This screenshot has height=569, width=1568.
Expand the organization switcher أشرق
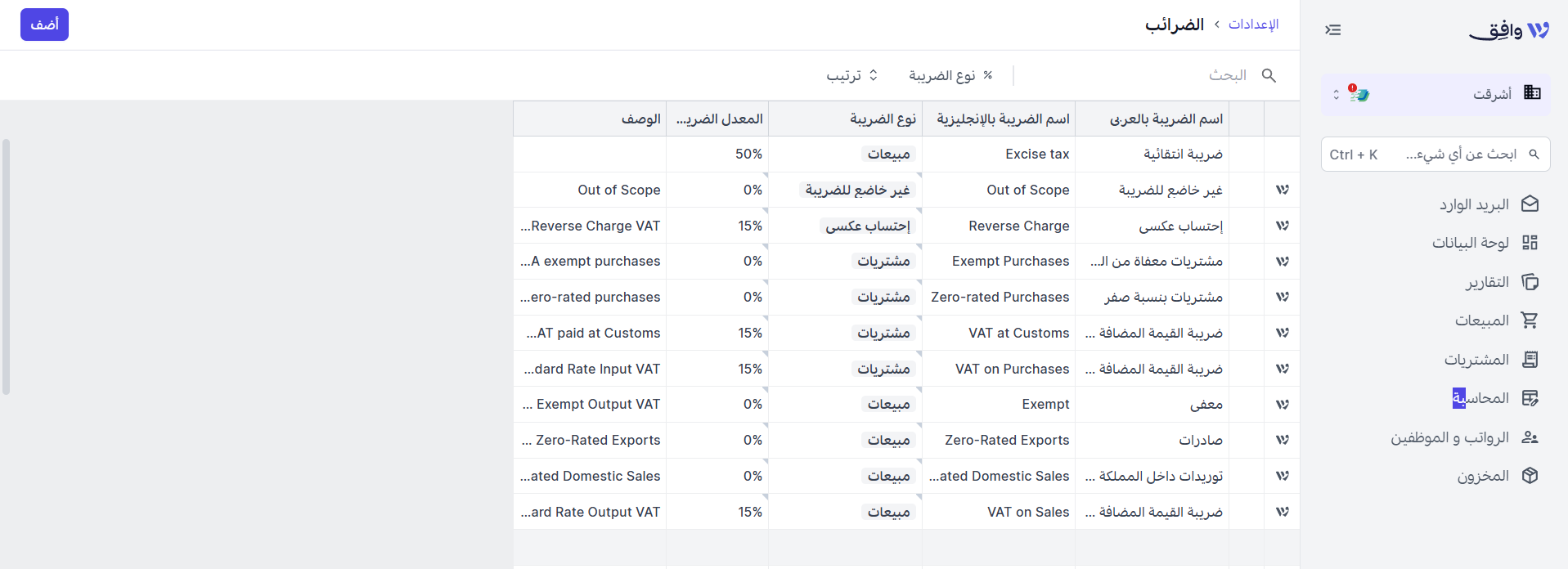pyautogui.click(x=1435, y=94)
